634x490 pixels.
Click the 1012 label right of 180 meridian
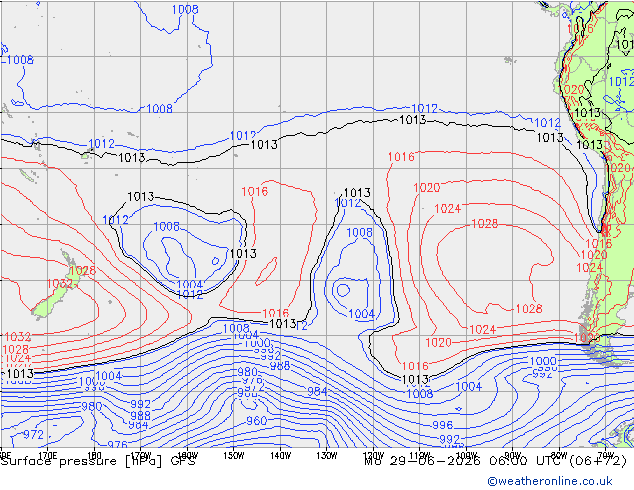point(101,144)
